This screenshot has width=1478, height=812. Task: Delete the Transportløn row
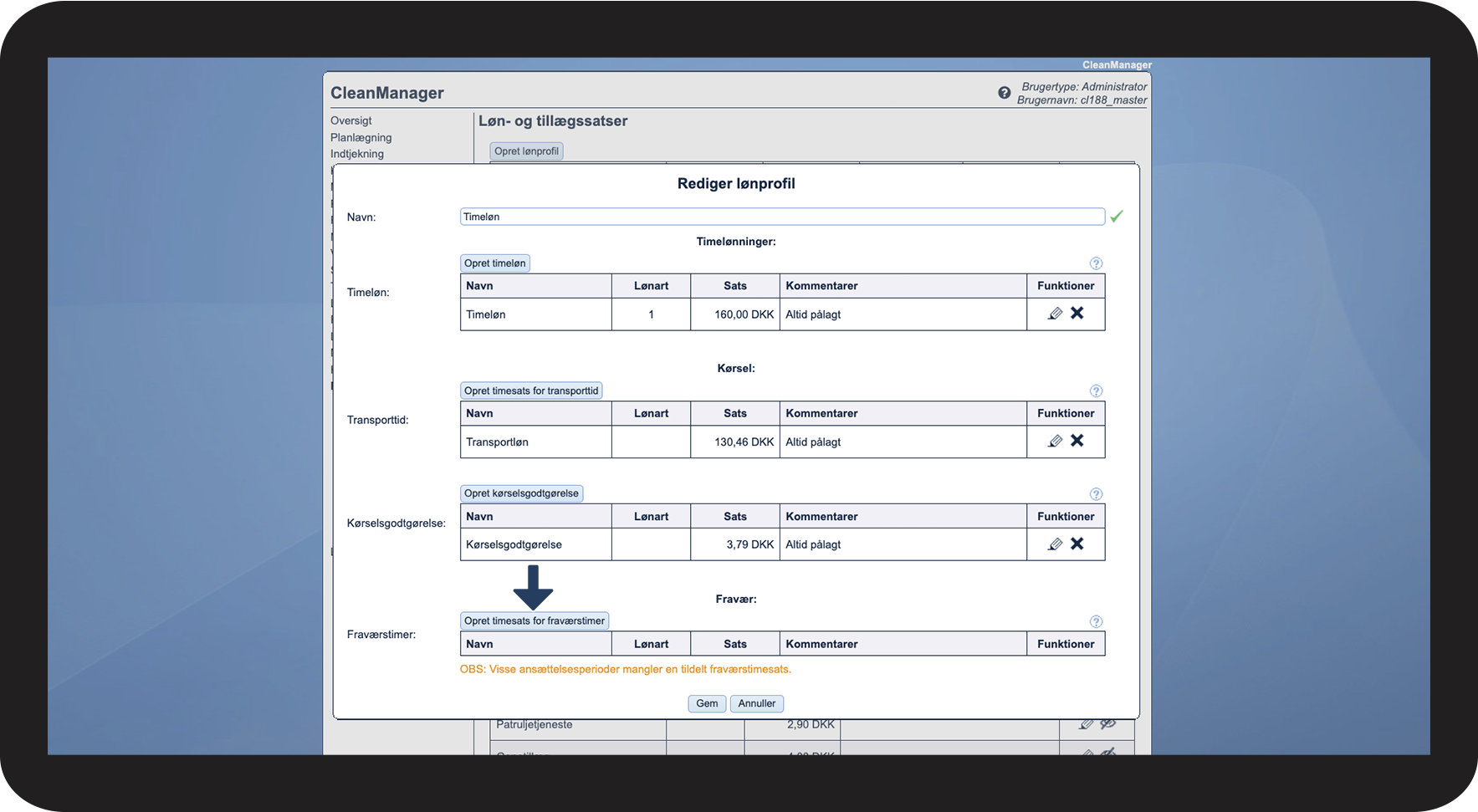tap(1077, 441)
